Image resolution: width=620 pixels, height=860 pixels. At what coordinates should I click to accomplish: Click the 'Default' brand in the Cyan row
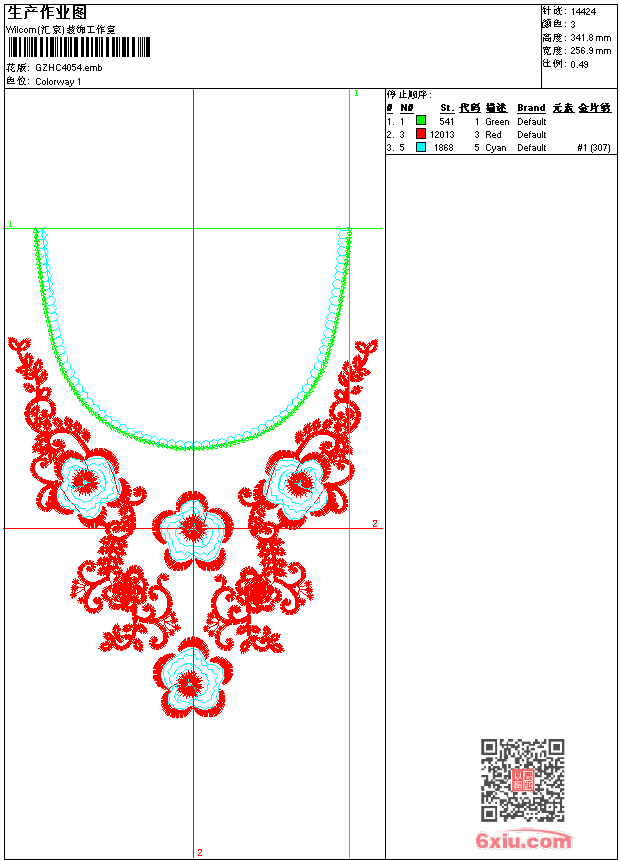(x=532, y=148)
